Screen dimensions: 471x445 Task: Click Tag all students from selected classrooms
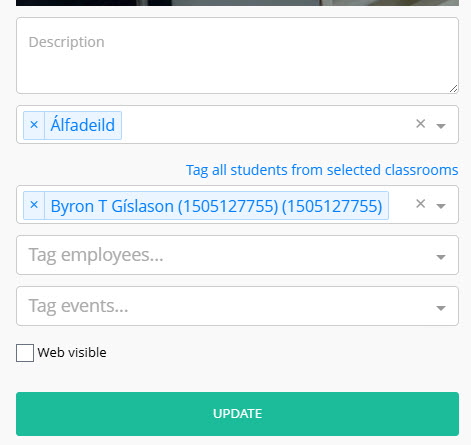pyautogui.click(x=322, y=170)
